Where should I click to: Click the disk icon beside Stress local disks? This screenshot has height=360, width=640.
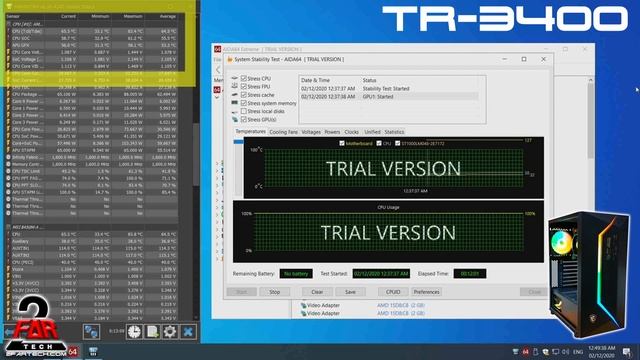coord(235,111)
